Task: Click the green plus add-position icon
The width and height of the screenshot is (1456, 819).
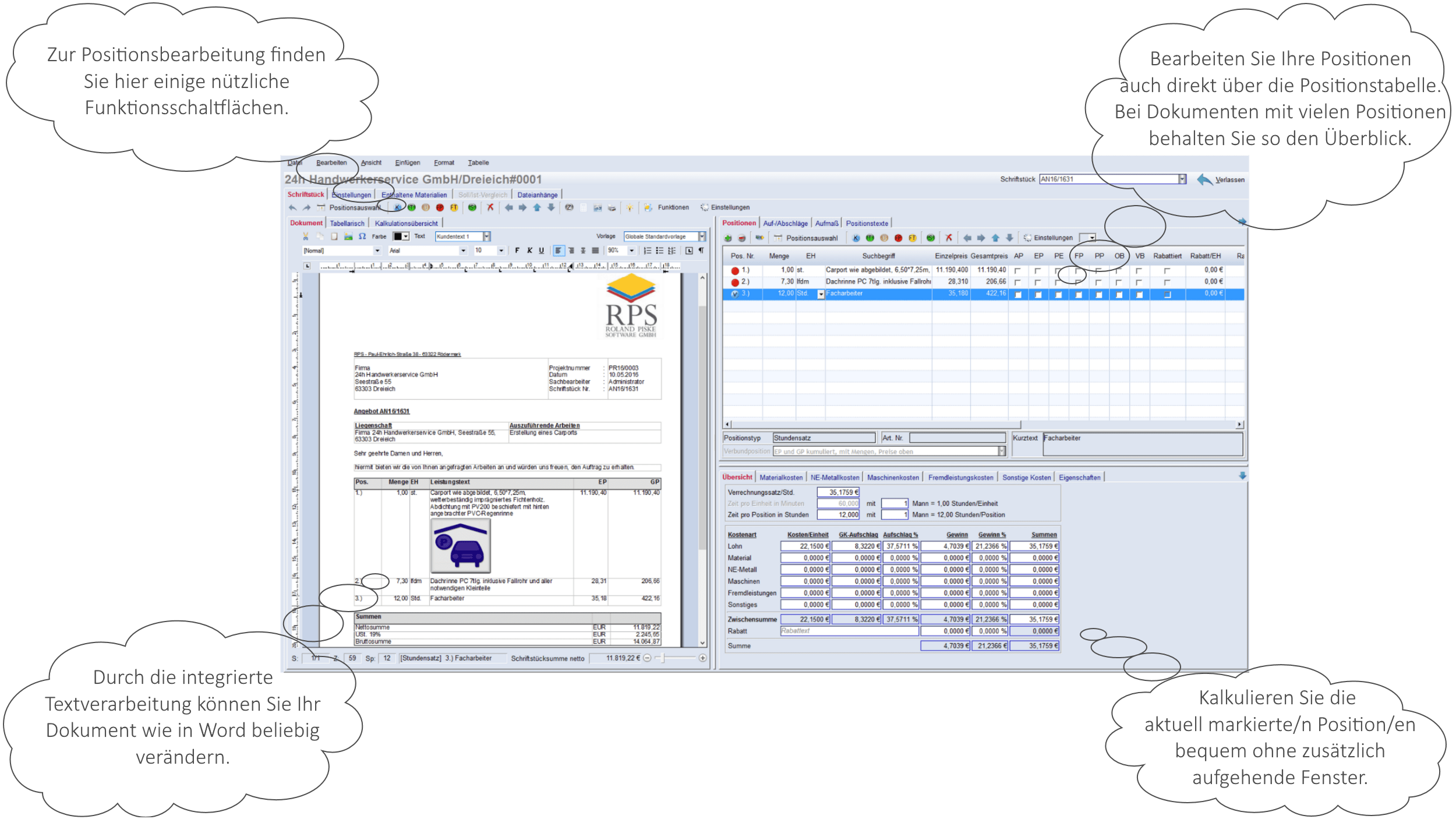Action: pos(728,238)
